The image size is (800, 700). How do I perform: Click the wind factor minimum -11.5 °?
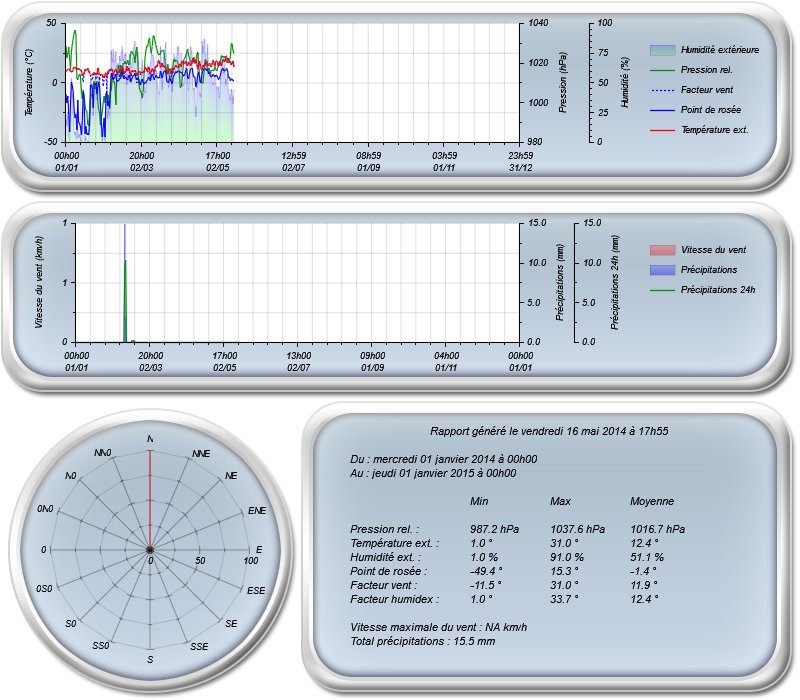[486, 586]
